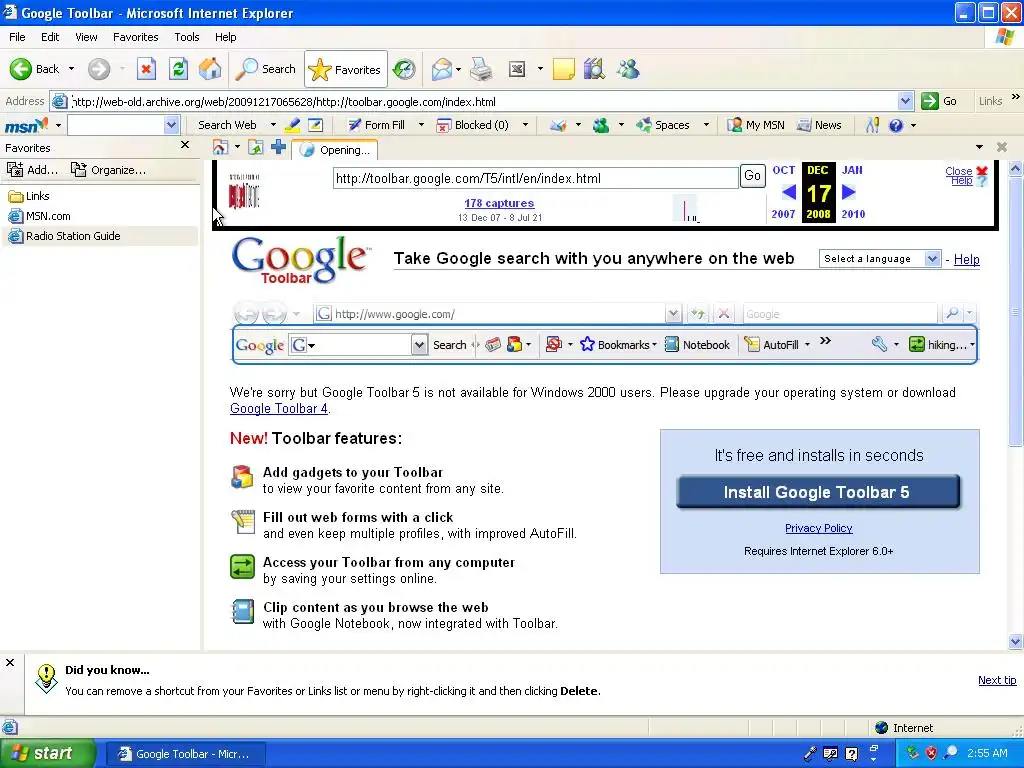1024x768 pixels.
Task: Go to the Home page
Action: pos(210,69)
